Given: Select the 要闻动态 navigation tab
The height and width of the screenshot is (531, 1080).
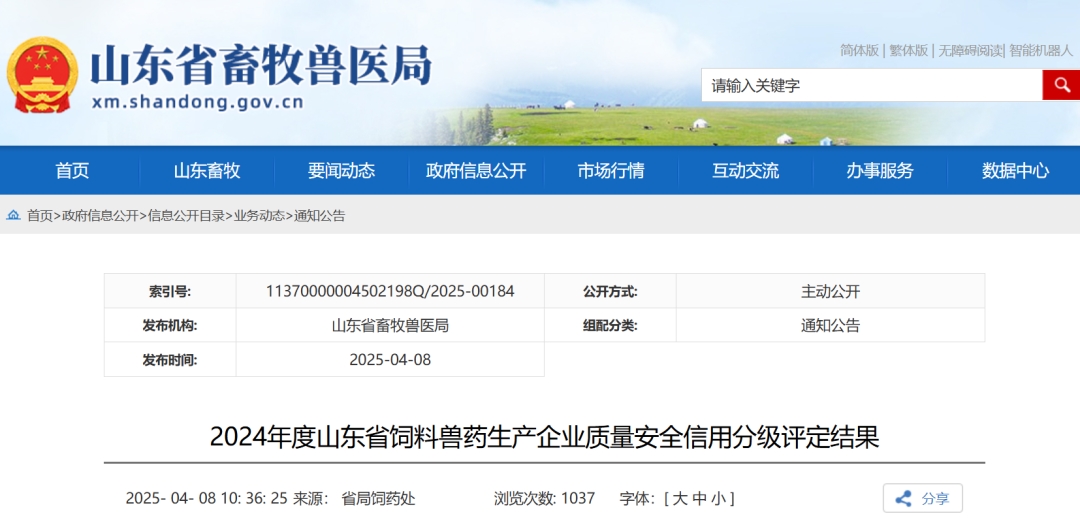Looking at the screenshot, I should 341,171.
